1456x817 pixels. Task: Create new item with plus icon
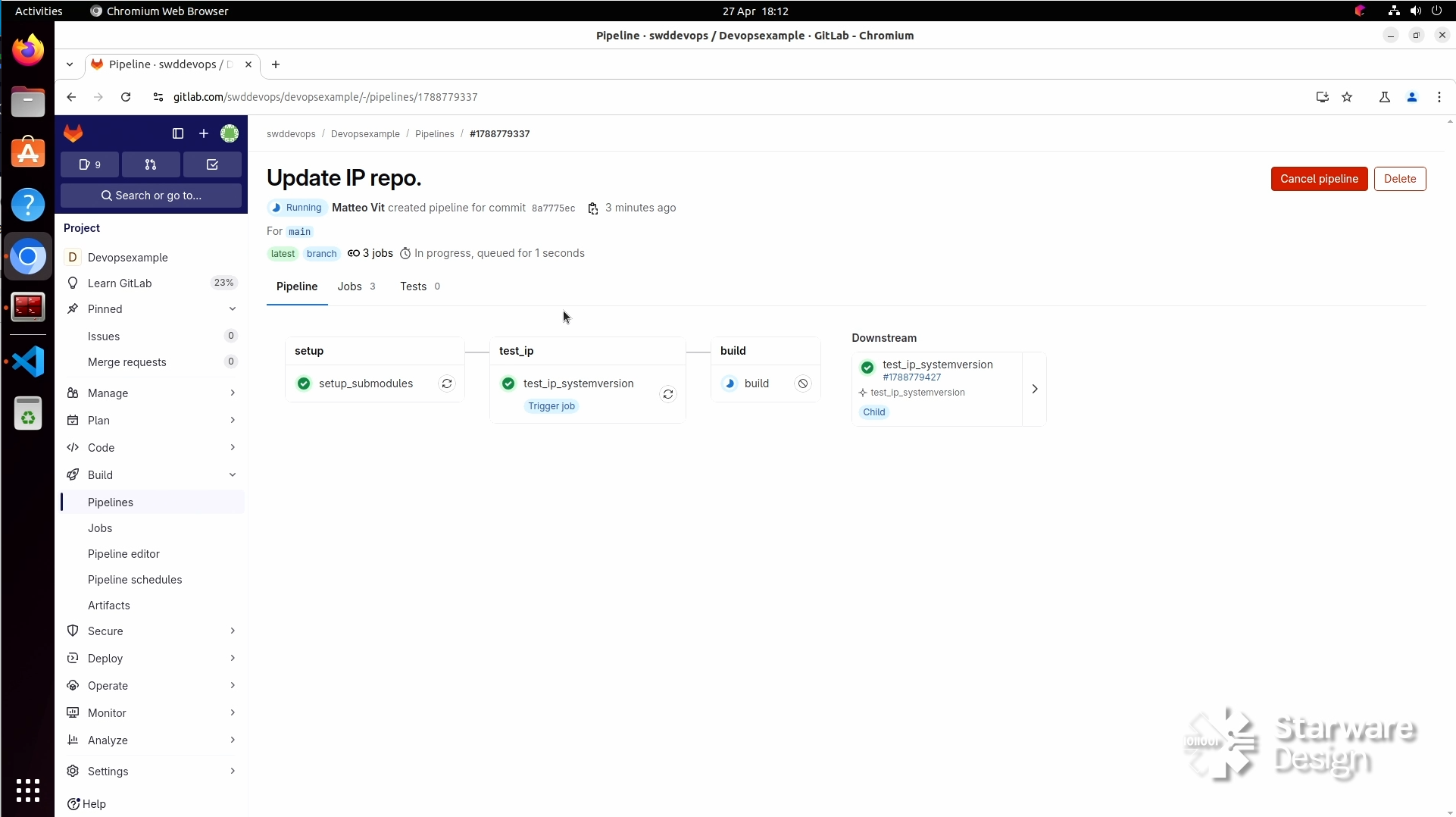point(203,133)
